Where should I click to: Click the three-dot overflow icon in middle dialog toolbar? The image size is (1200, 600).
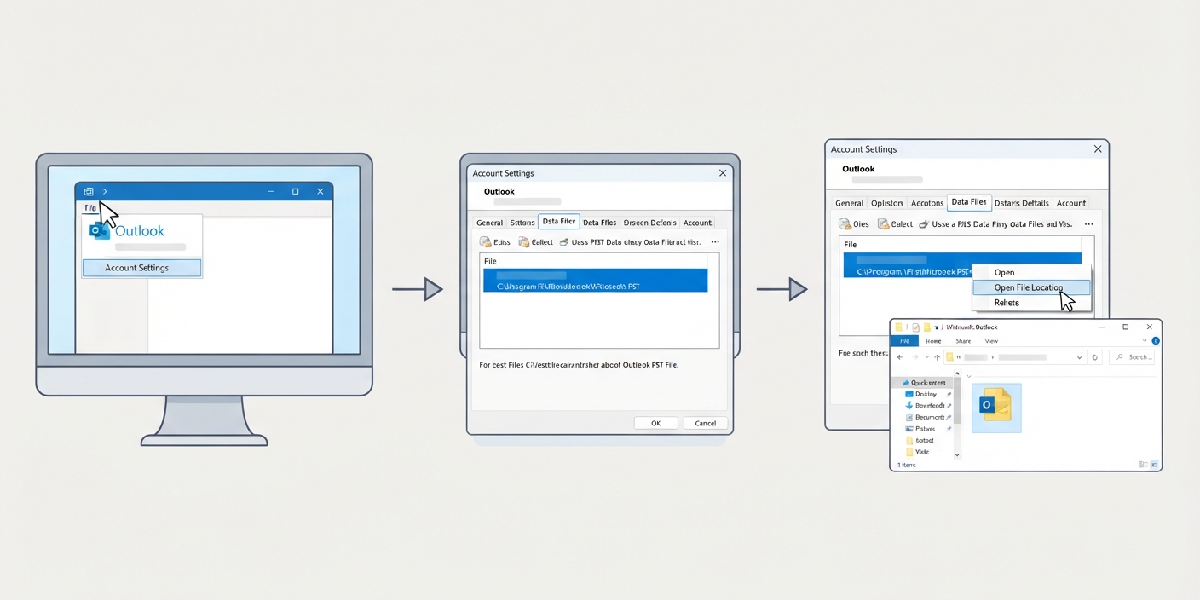[714, 243]
